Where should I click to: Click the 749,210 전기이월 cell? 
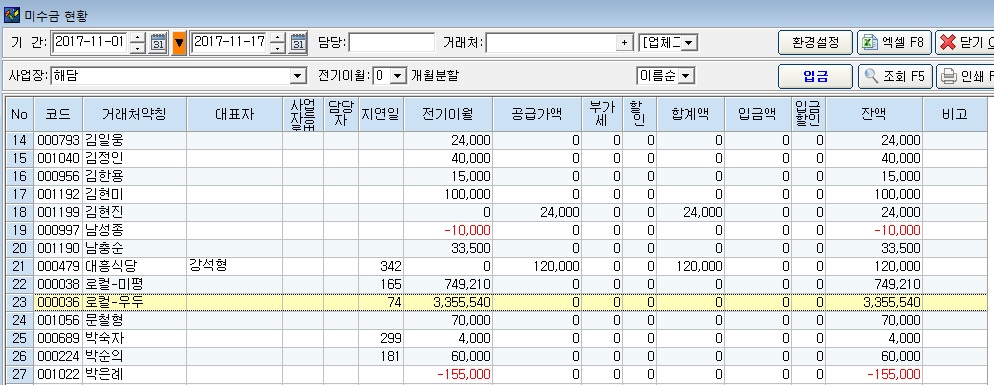[448, 284]
